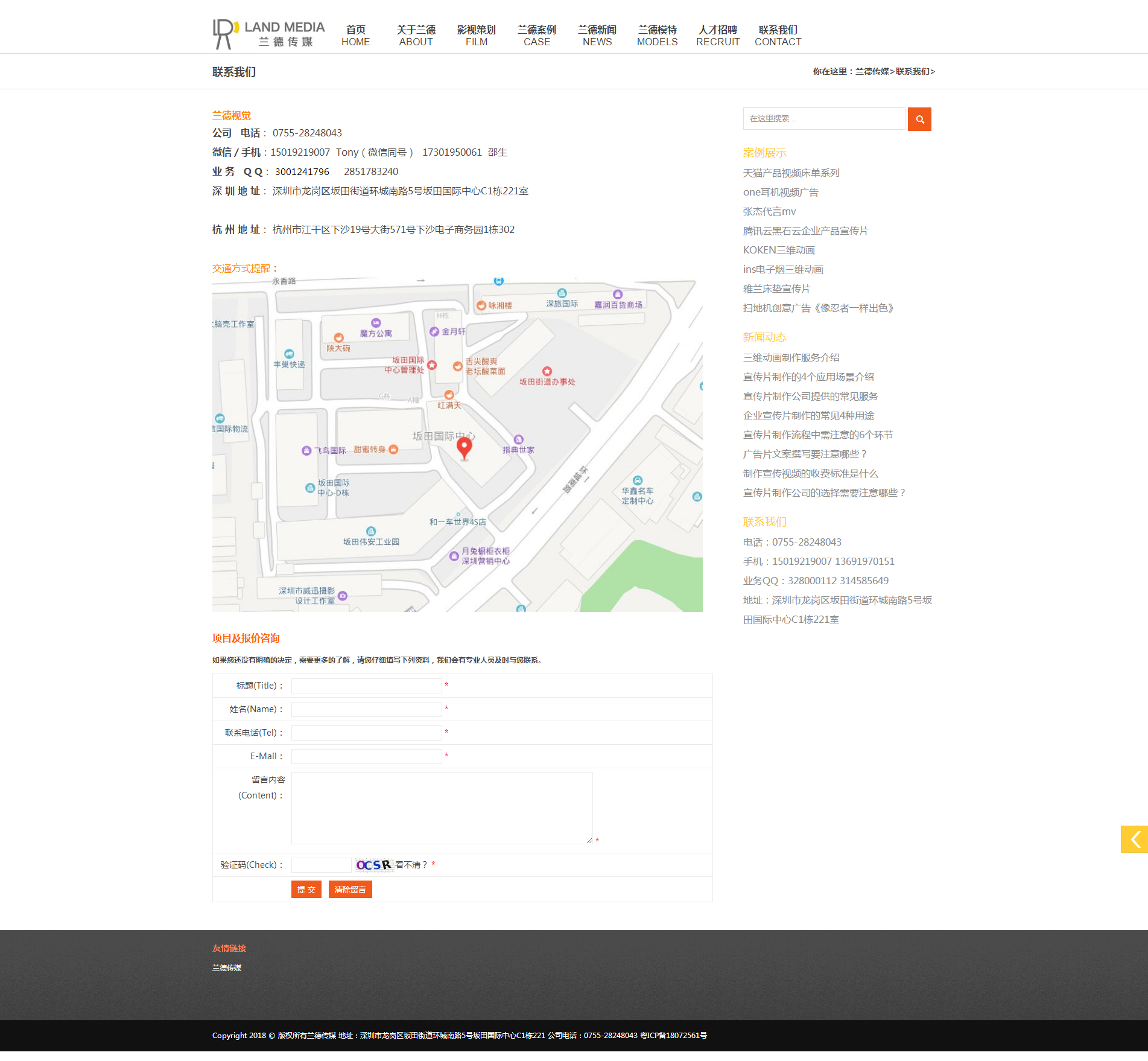Open 宣传片制作的4个应用场景介绍 link
This screenshot has width=1148, height=1061.
pyautogui.click(x=808, y=377)
